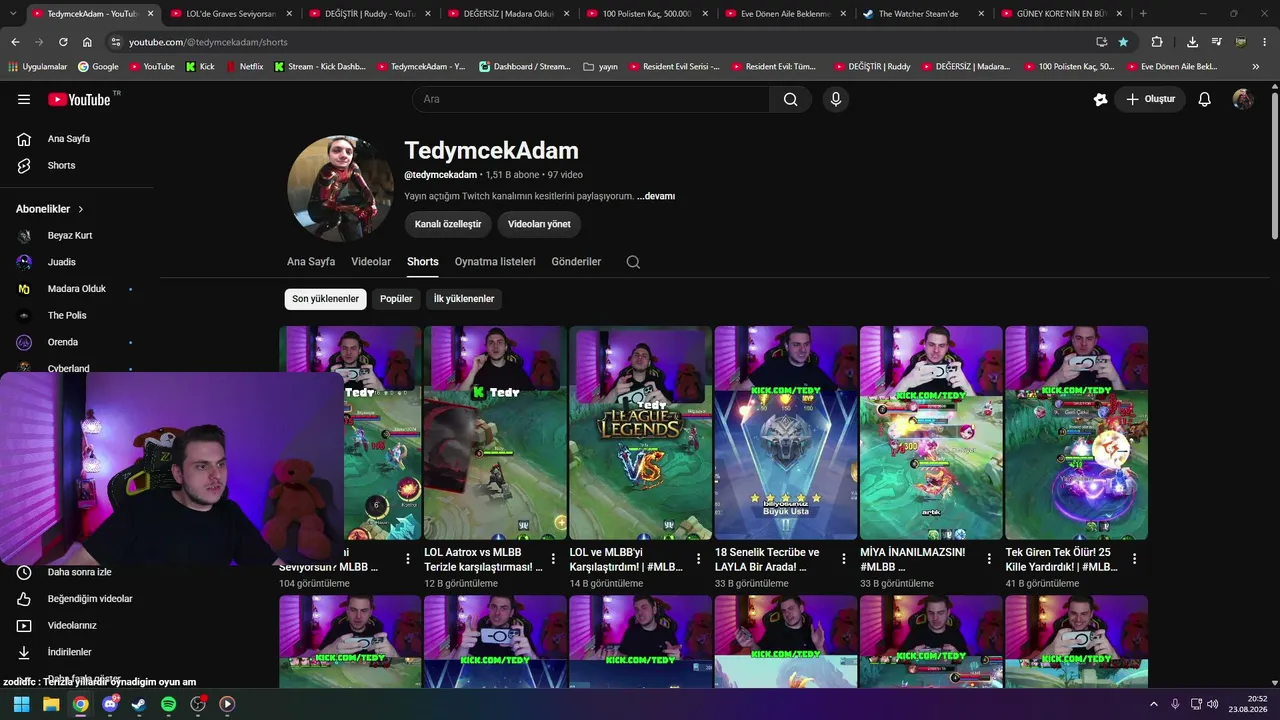The image size is (1280, 720).
Task: Open 'Daha sonra izle' in the sidebar
Action: [80, 572]
